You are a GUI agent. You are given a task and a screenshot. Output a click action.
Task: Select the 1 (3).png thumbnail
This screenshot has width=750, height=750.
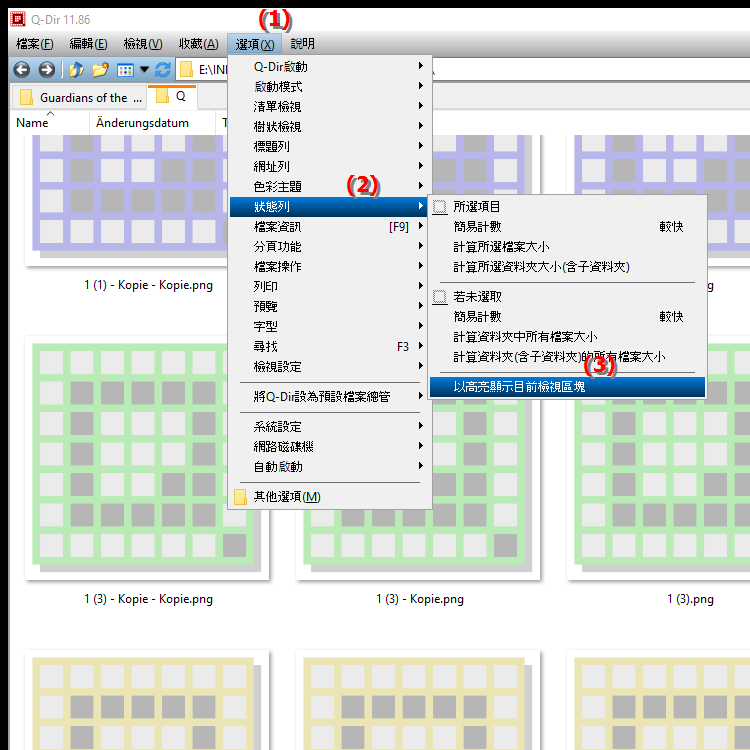click(659, 458)
